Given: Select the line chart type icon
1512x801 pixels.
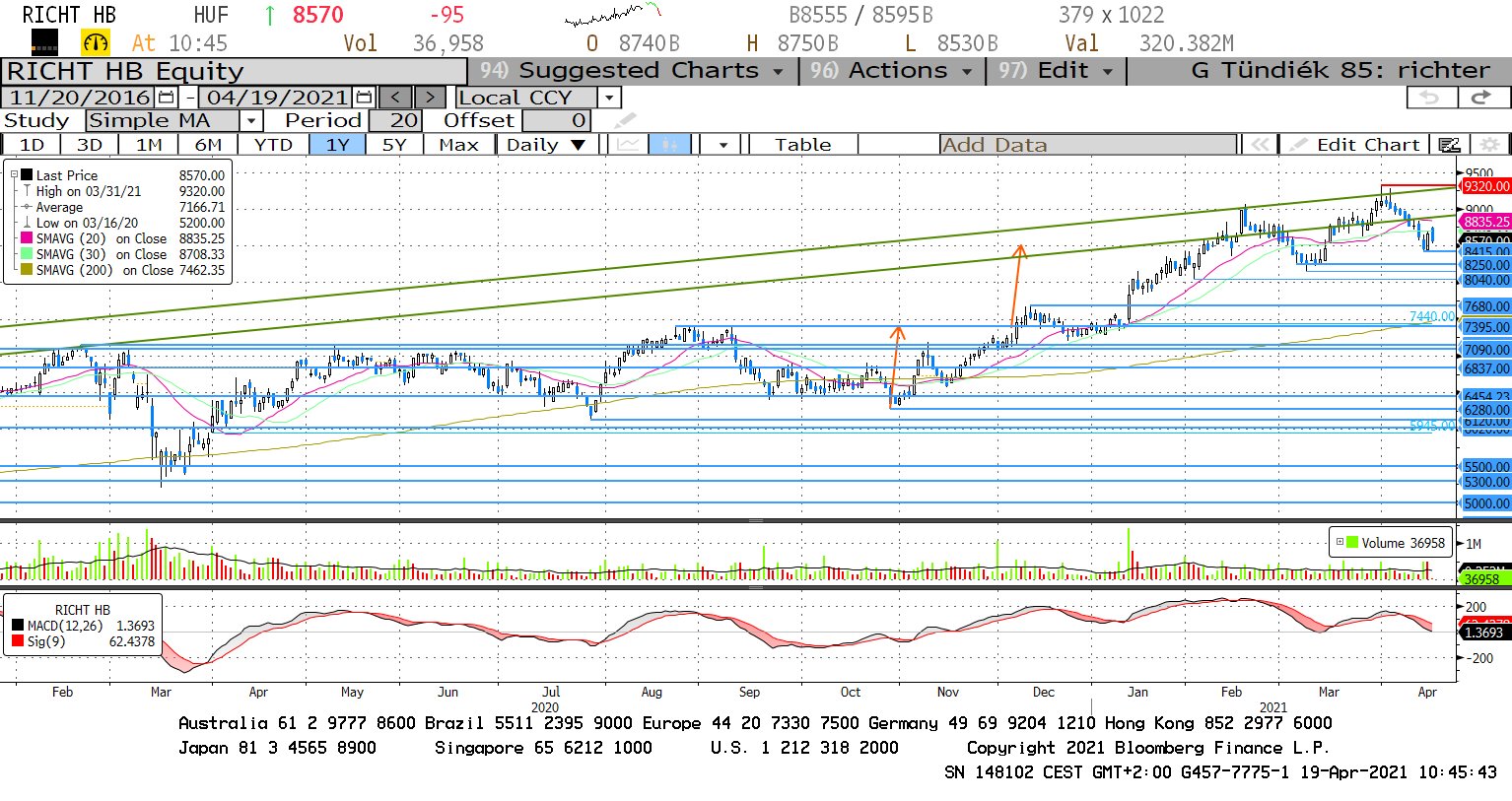Looking at the screenshot, I should click(628, 145).
